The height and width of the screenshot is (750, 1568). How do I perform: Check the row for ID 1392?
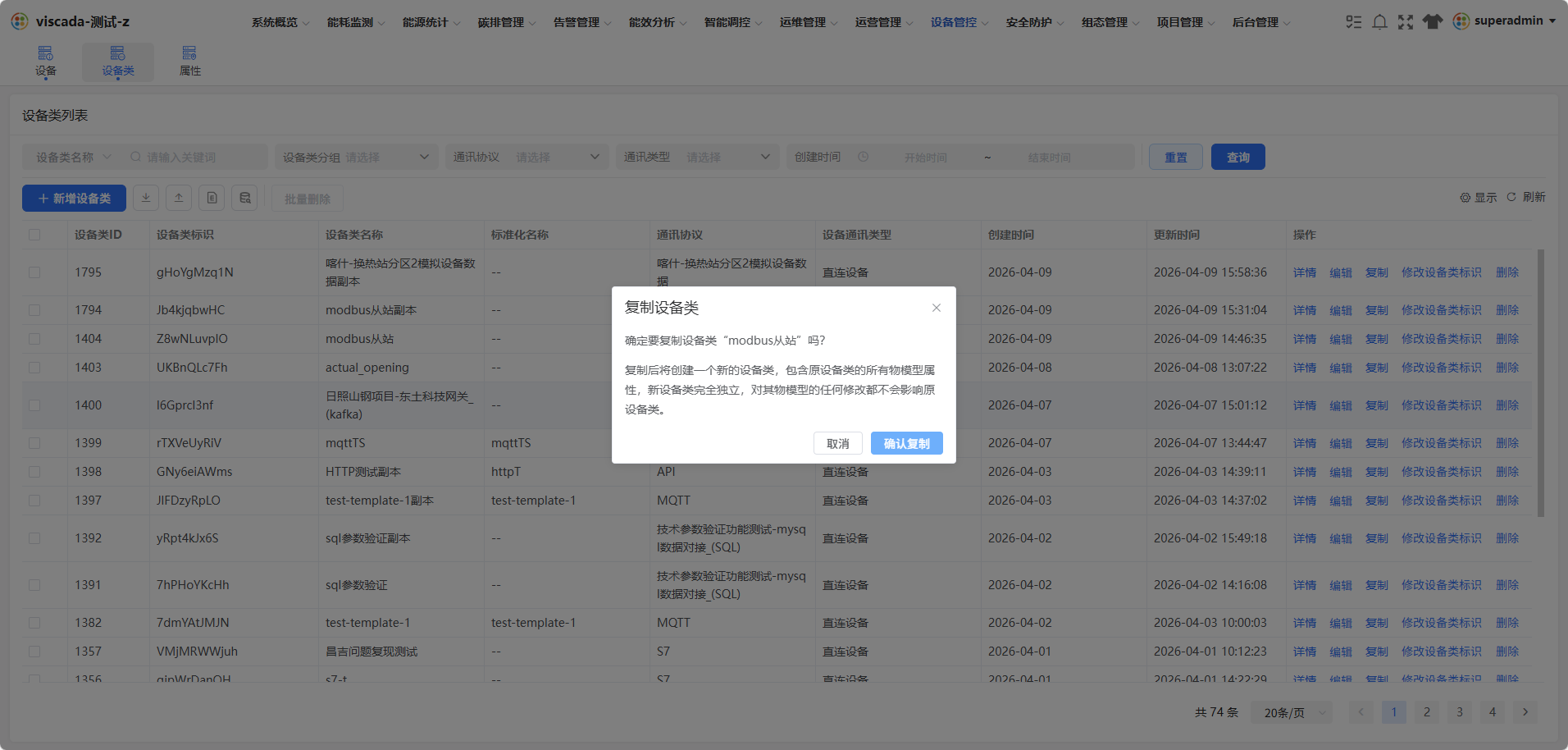34,538
